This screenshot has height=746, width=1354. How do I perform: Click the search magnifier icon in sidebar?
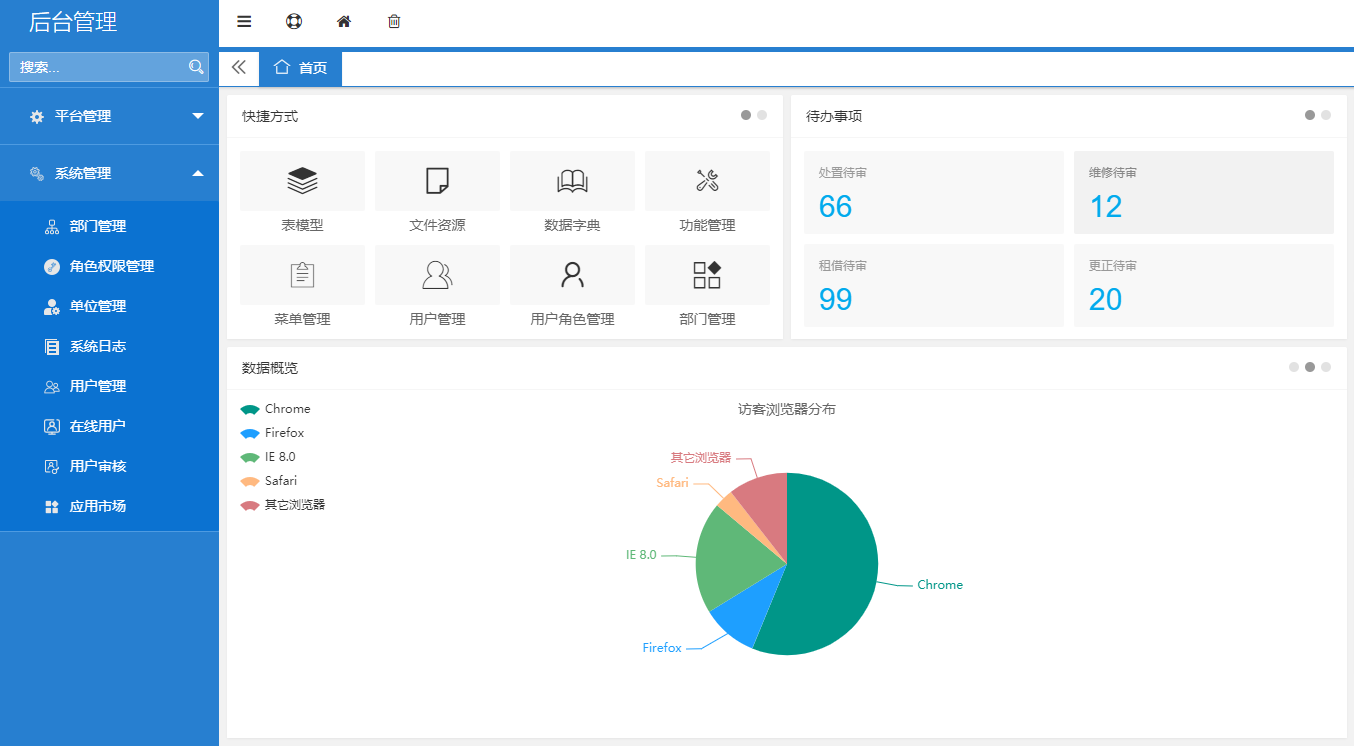(x=196, y=67)
